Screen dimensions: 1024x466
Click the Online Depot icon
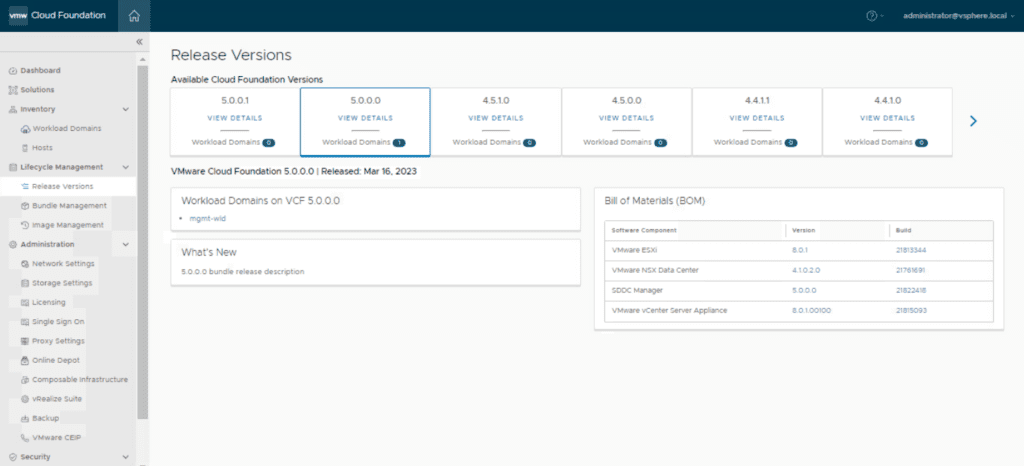coord(25,360)
